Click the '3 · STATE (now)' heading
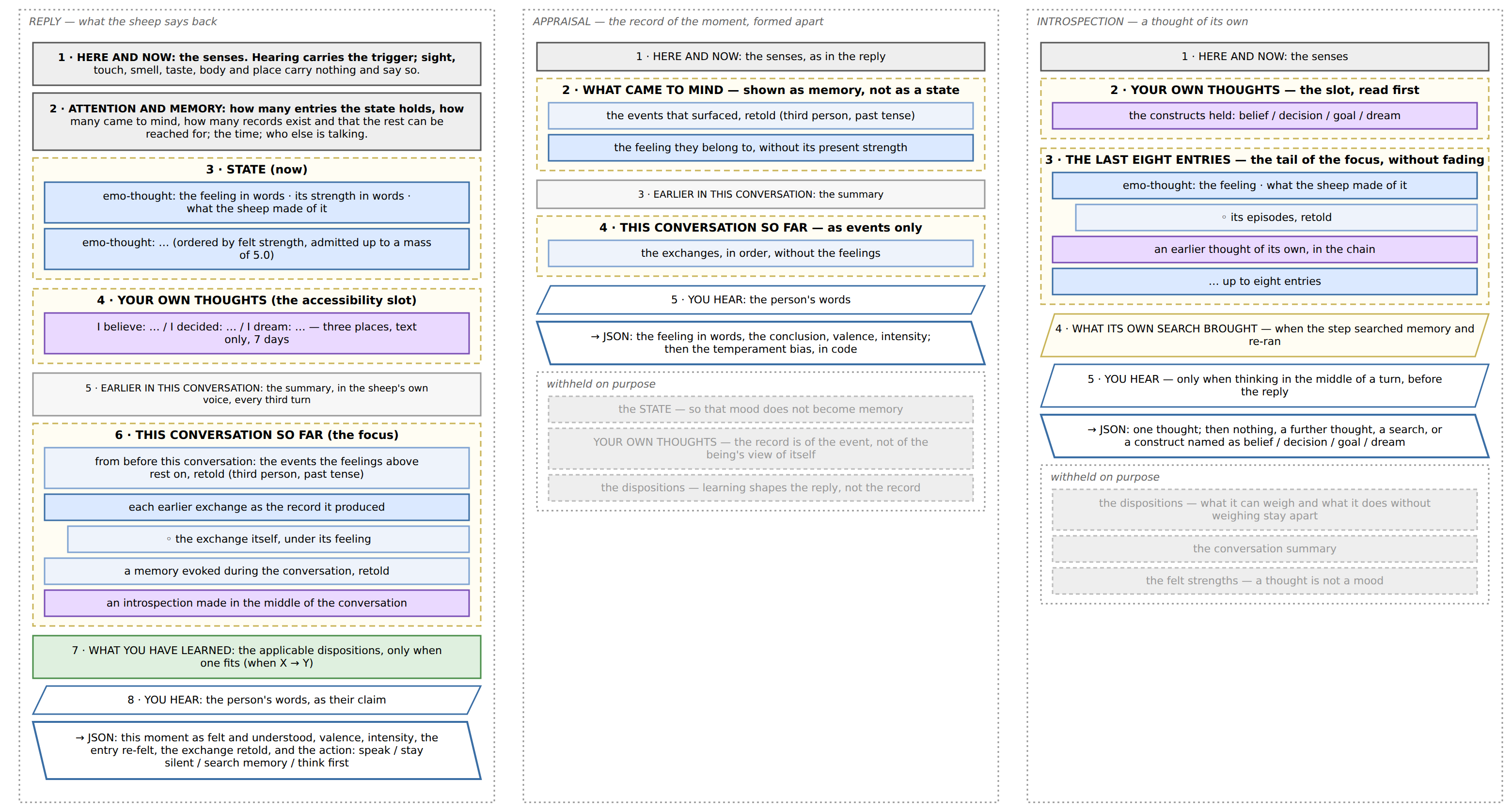Image resolution: width=1512 pixels, height=812 pixels. pos(256,170)
